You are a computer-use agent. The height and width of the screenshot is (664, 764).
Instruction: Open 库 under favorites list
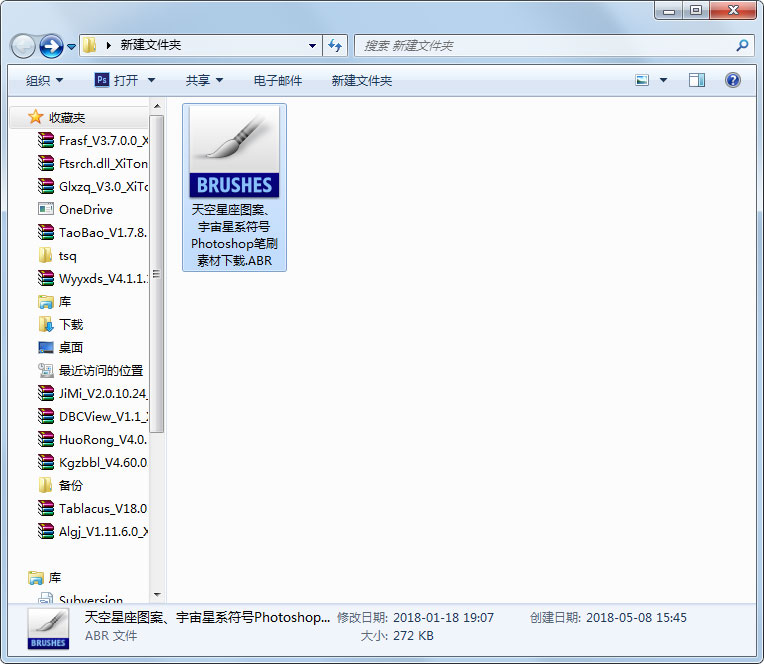tap(55, 302)
